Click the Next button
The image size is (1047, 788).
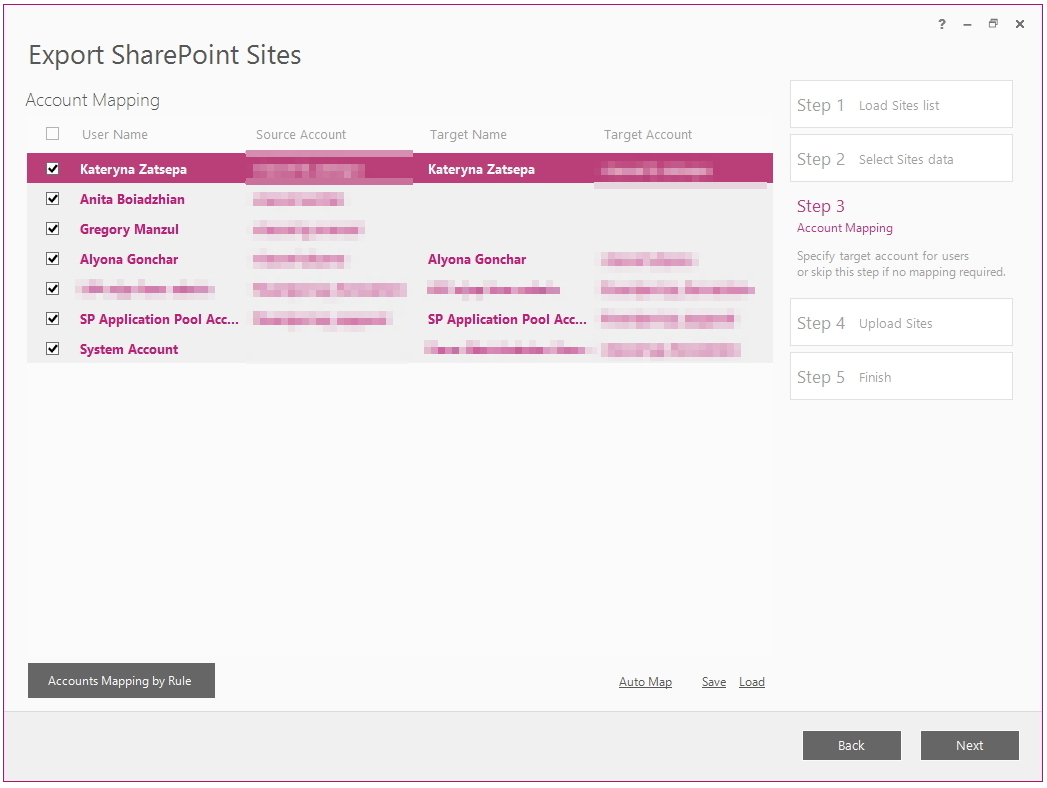tap(970, 745)
